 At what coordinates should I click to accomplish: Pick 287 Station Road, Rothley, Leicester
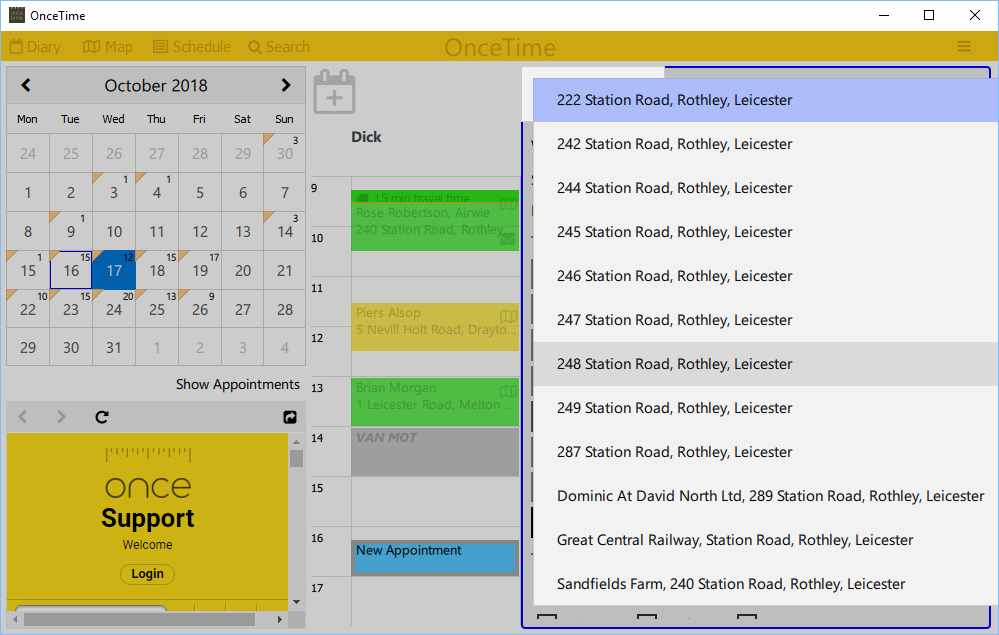(766, 452)
